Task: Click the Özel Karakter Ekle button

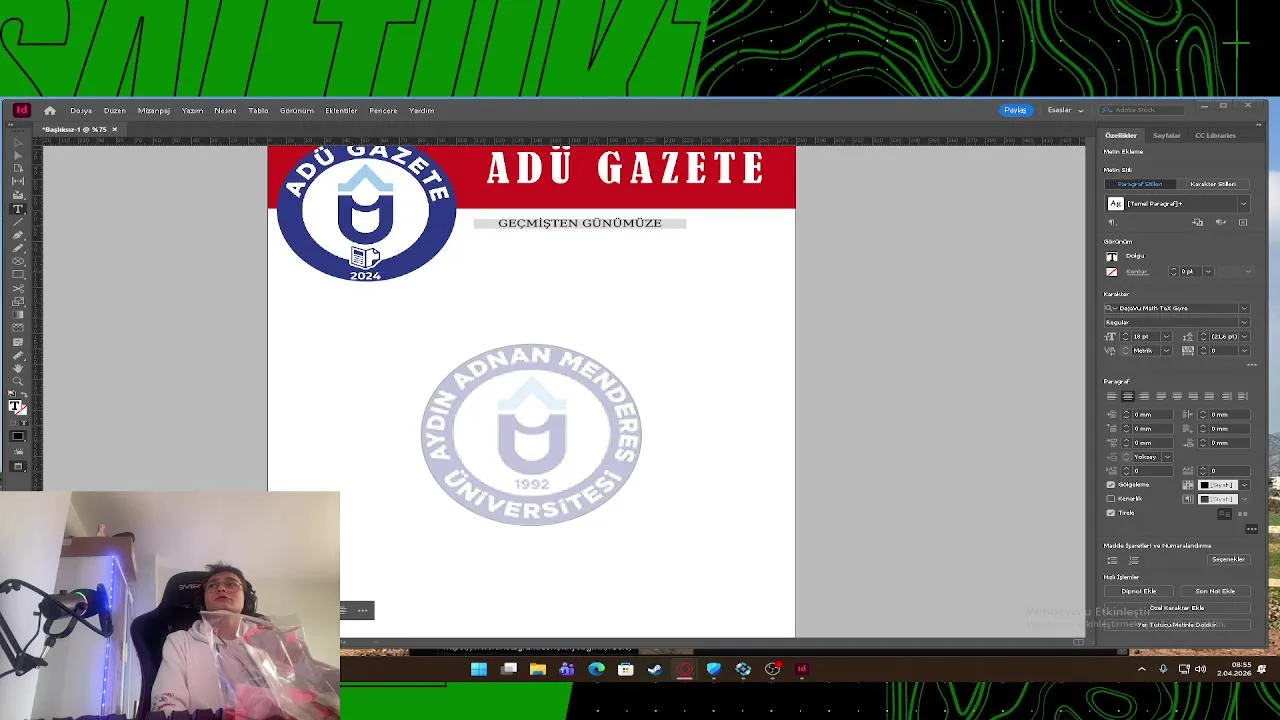Action: tap(1177, 608)
